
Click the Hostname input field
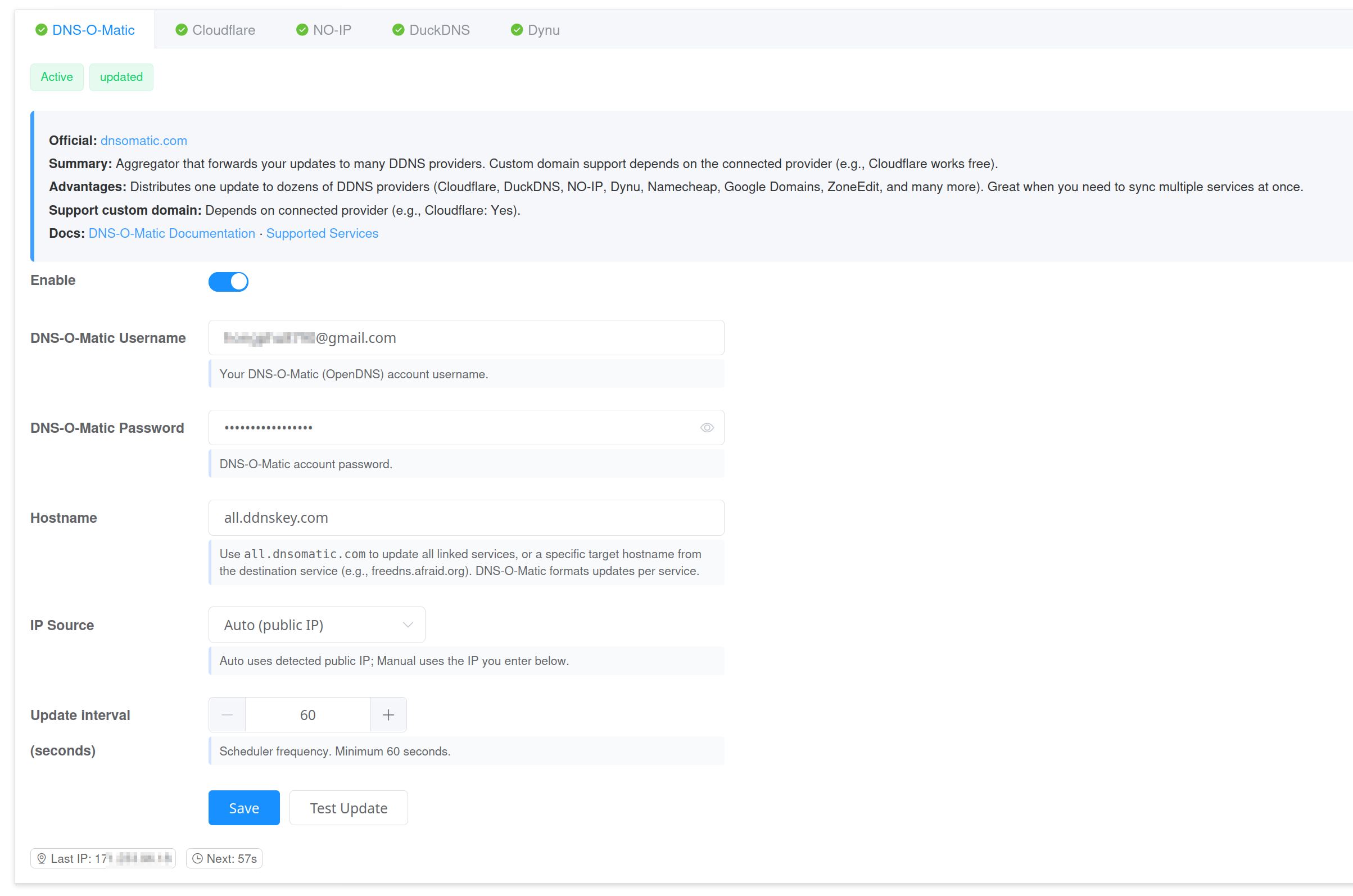(465, 517)
